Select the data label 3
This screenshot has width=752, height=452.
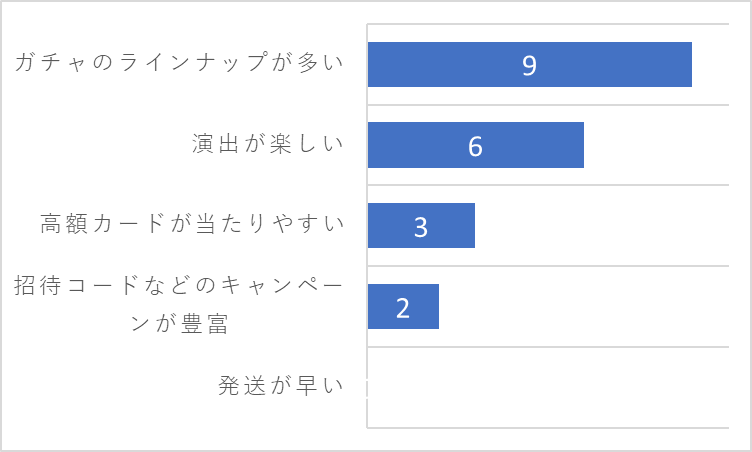[421, 226]
